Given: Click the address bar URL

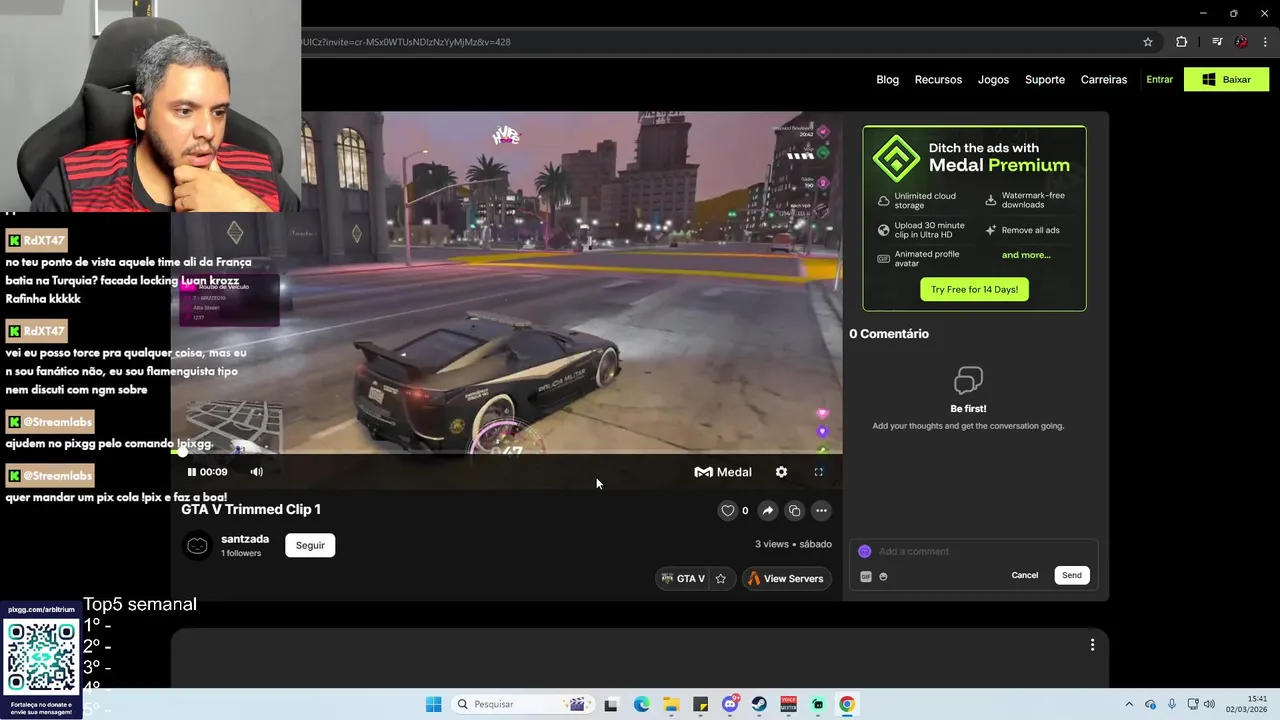Looking at the screenshot, I should (405, 42).
